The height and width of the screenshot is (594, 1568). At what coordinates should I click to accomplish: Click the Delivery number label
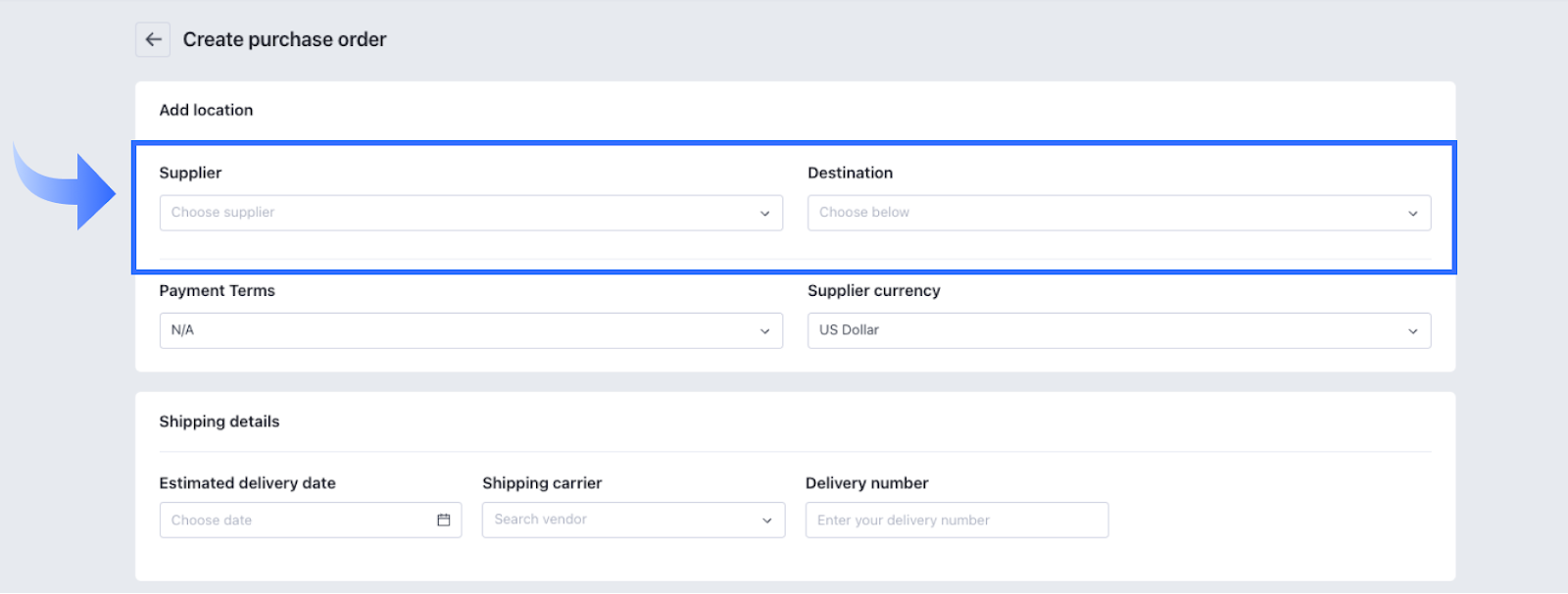click(x=866, y=483)
